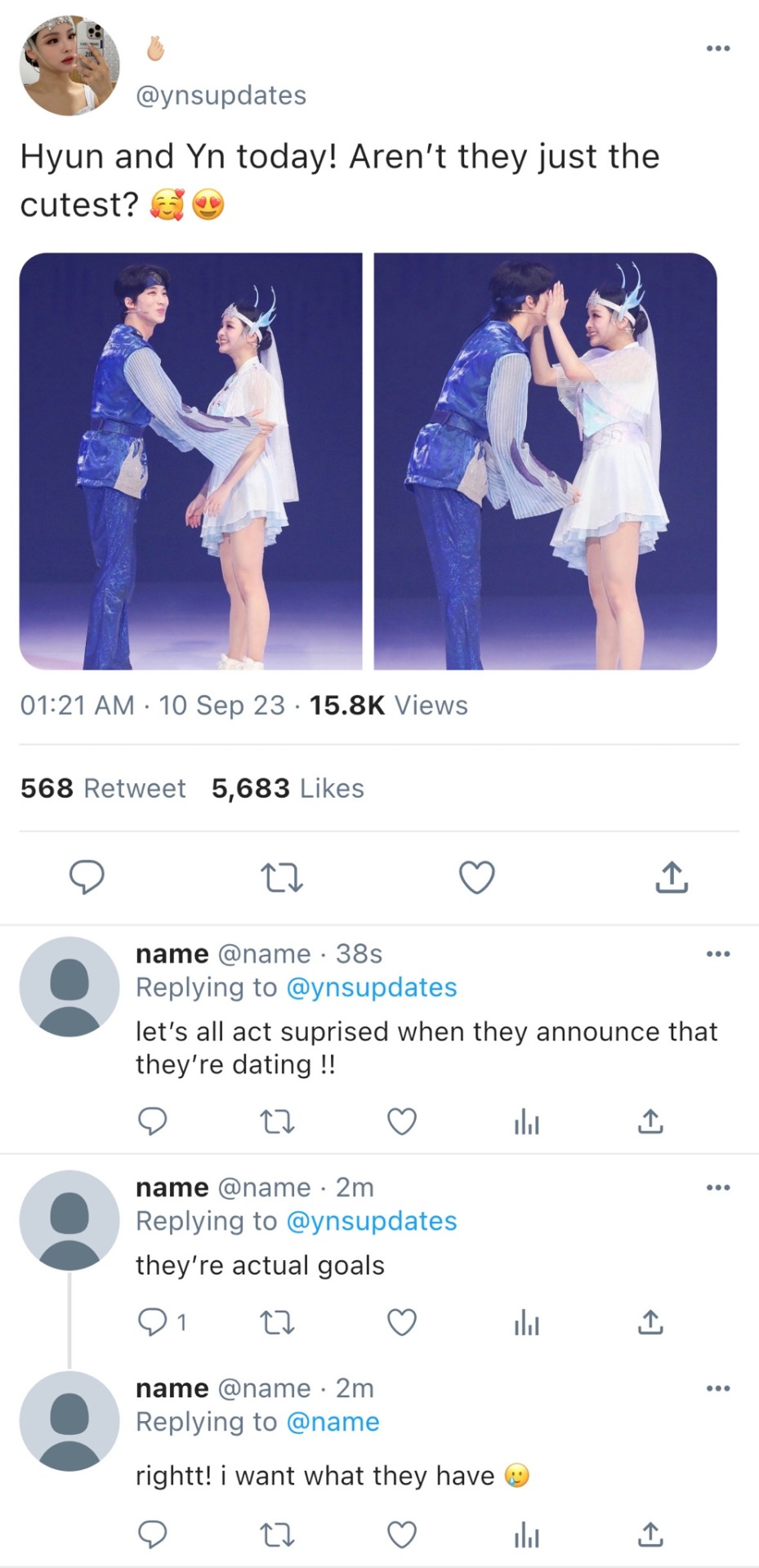This screenshot has height=1568, width=759.
Task: View analytics for 'act suprised' reply
Action: click(x=527, y=1124)
